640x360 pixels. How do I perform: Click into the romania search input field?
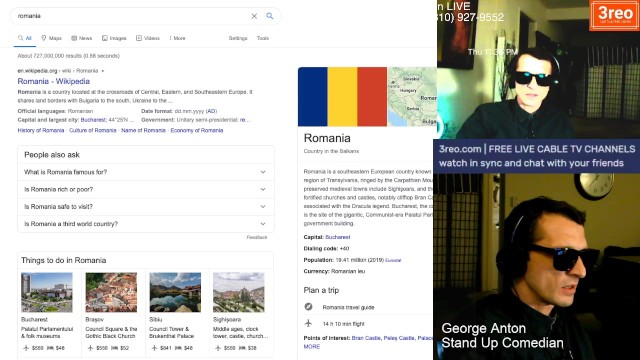pos(131,16)
